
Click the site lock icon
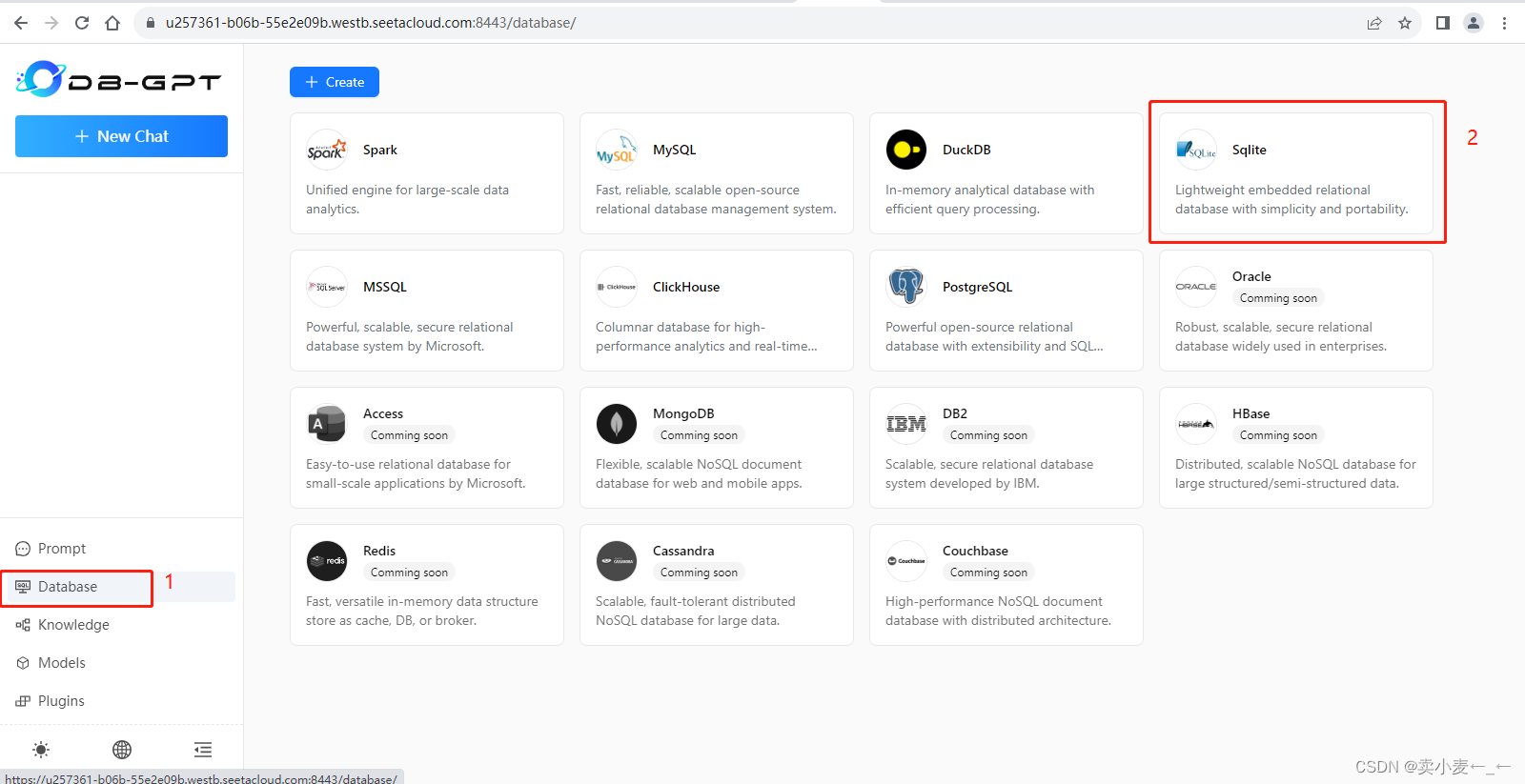point(150,23)
